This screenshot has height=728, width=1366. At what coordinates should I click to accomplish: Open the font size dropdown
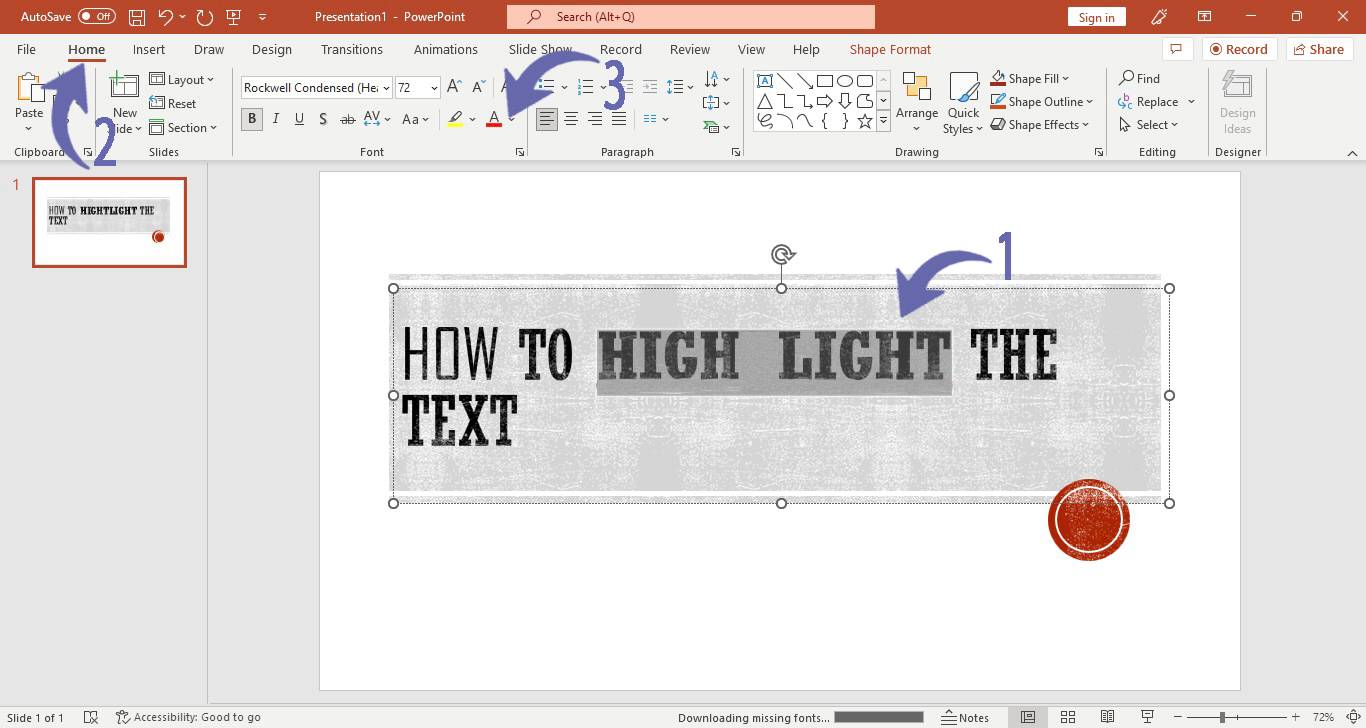(x=434, y=88)
